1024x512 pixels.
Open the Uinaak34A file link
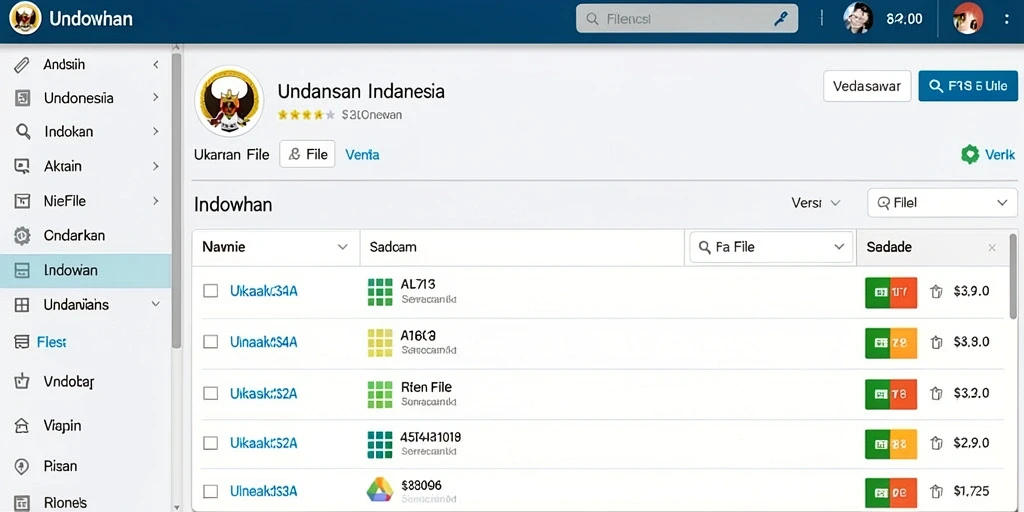264,342
